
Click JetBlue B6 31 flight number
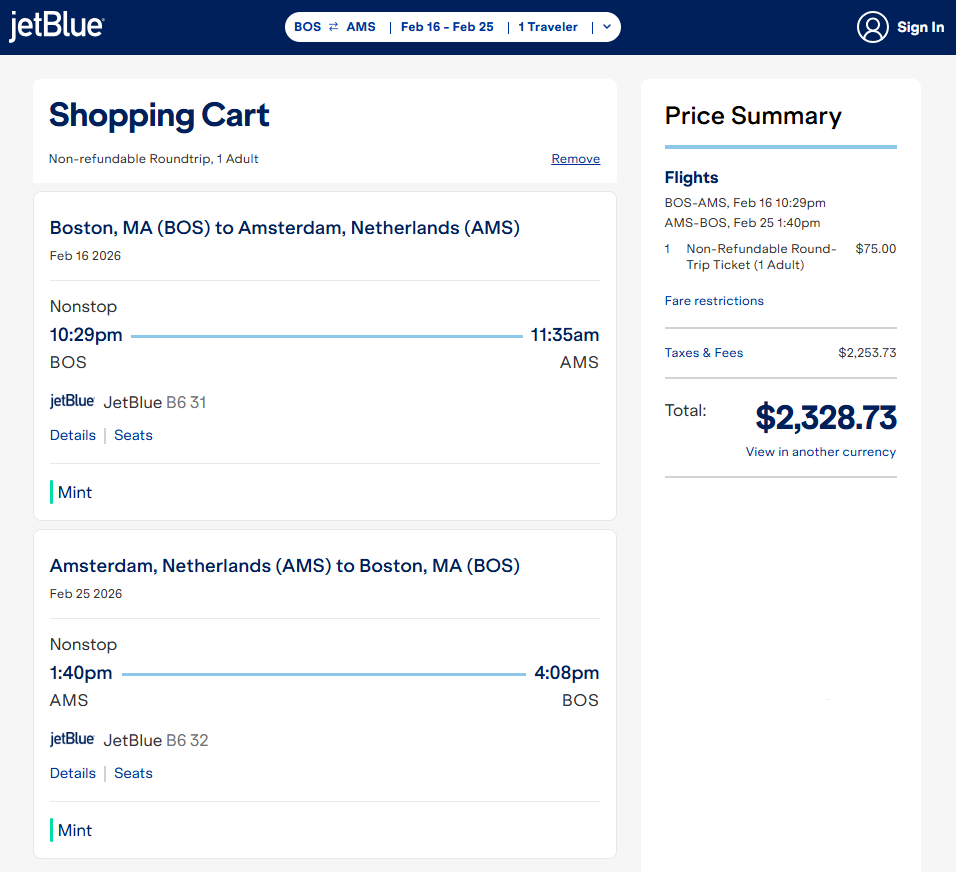point(155,402)
